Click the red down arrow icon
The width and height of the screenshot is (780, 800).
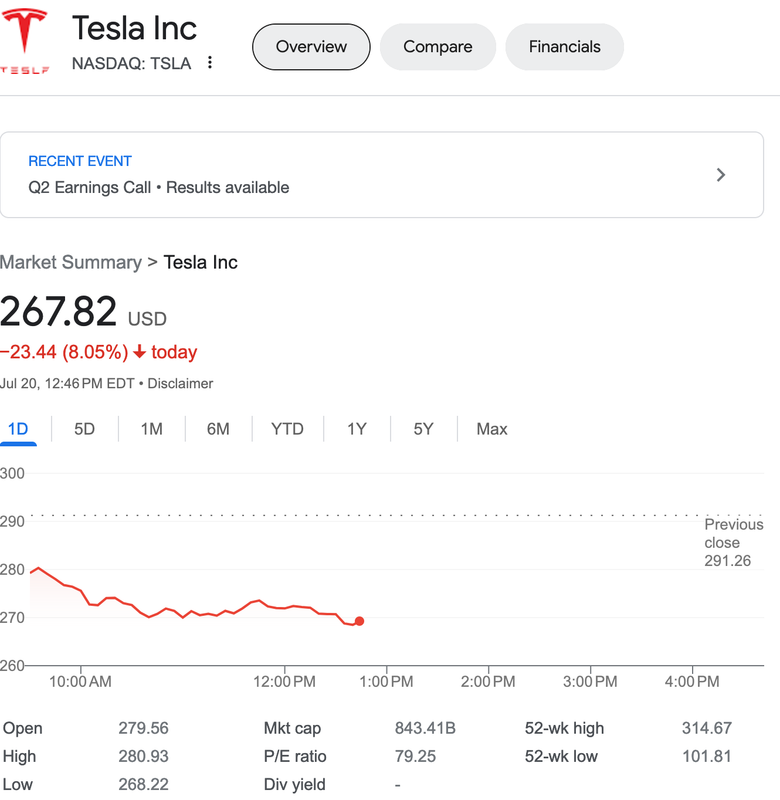click(x=139, y=352)
